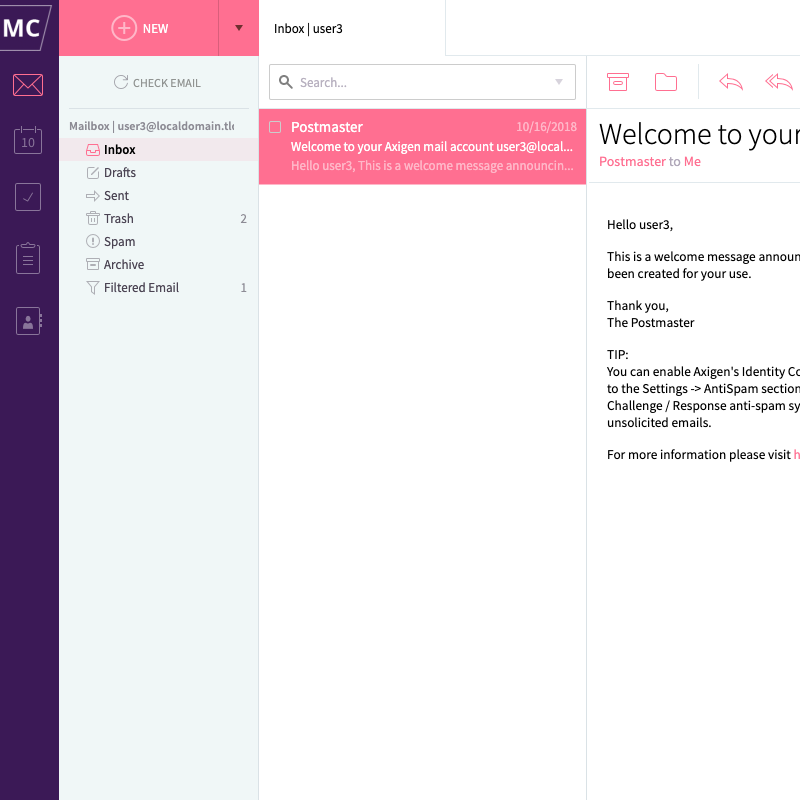Click the Archive box folder icon
Screen dimensions: 800x800
coord(93,264)
